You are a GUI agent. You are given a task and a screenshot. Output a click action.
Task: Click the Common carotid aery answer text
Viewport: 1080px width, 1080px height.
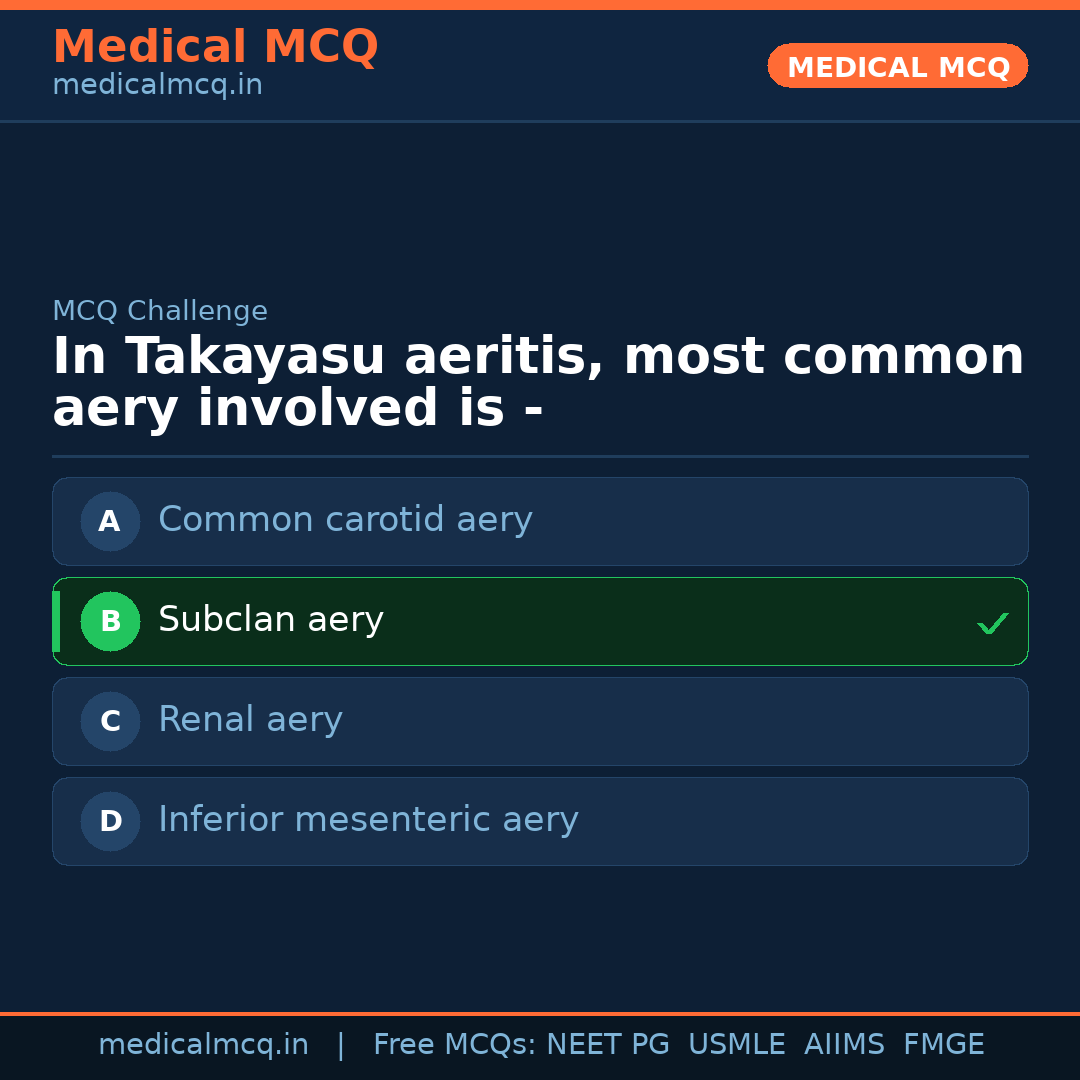click(x=345, y=520)
